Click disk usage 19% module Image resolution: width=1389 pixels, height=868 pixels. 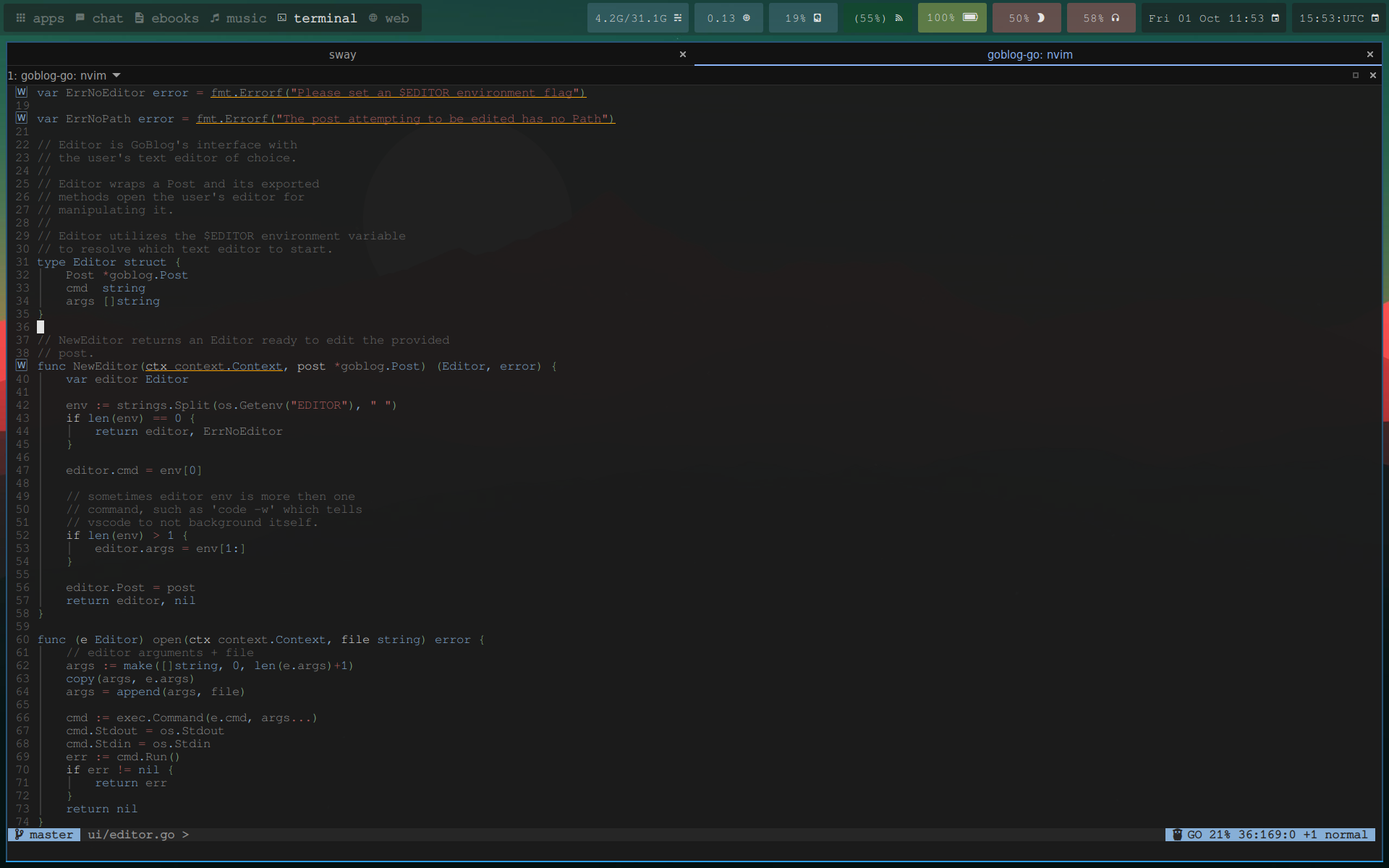(803, 18)
